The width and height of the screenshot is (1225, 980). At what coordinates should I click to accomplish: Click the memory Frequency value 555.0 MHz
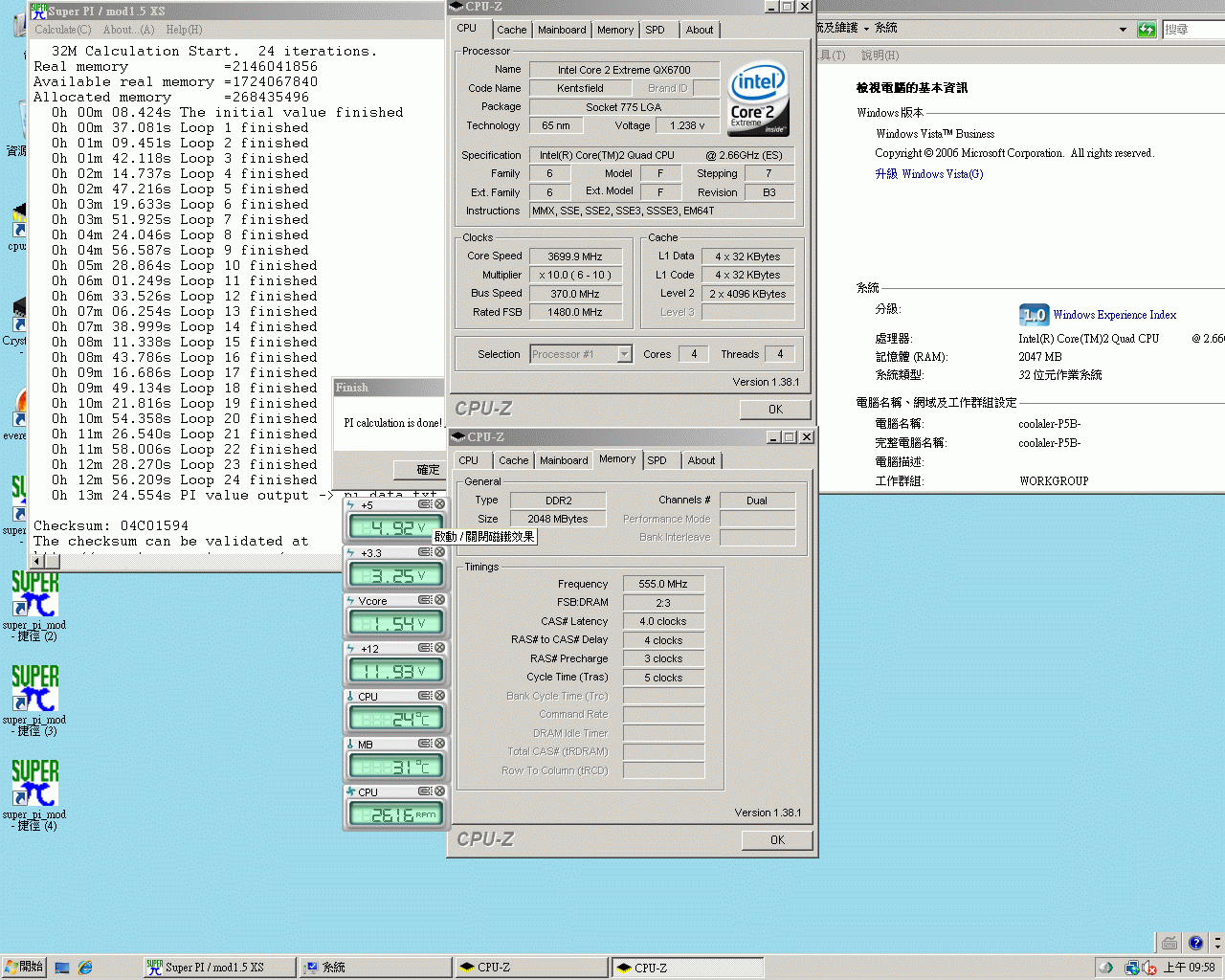point(663,584)
